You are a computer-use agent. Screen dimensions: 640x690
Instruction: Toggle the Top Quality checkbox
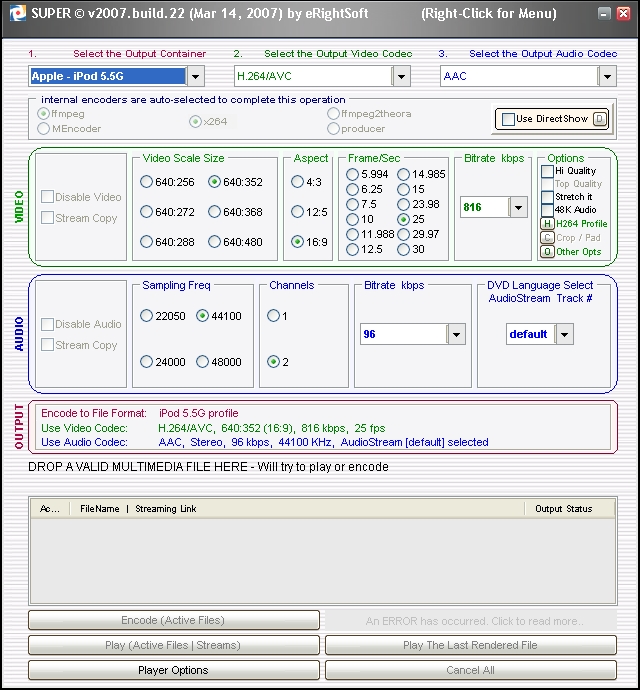pyautogui.click(x=547, y=184)
